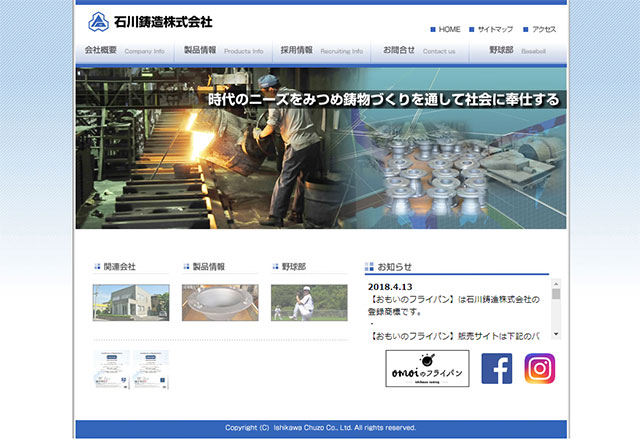Click the news scrollbar thumb

556,294
